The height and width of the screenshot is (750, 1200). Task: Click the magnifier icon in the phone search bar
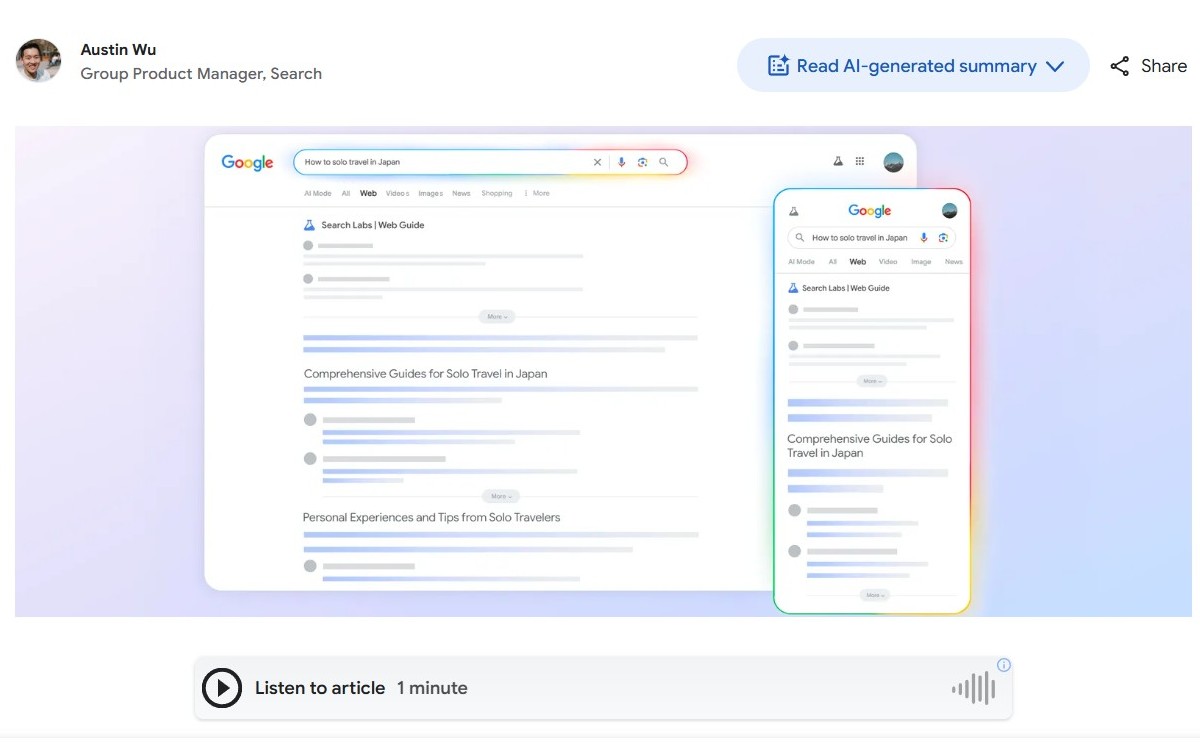pyautogui.click(x=800, y=238)
